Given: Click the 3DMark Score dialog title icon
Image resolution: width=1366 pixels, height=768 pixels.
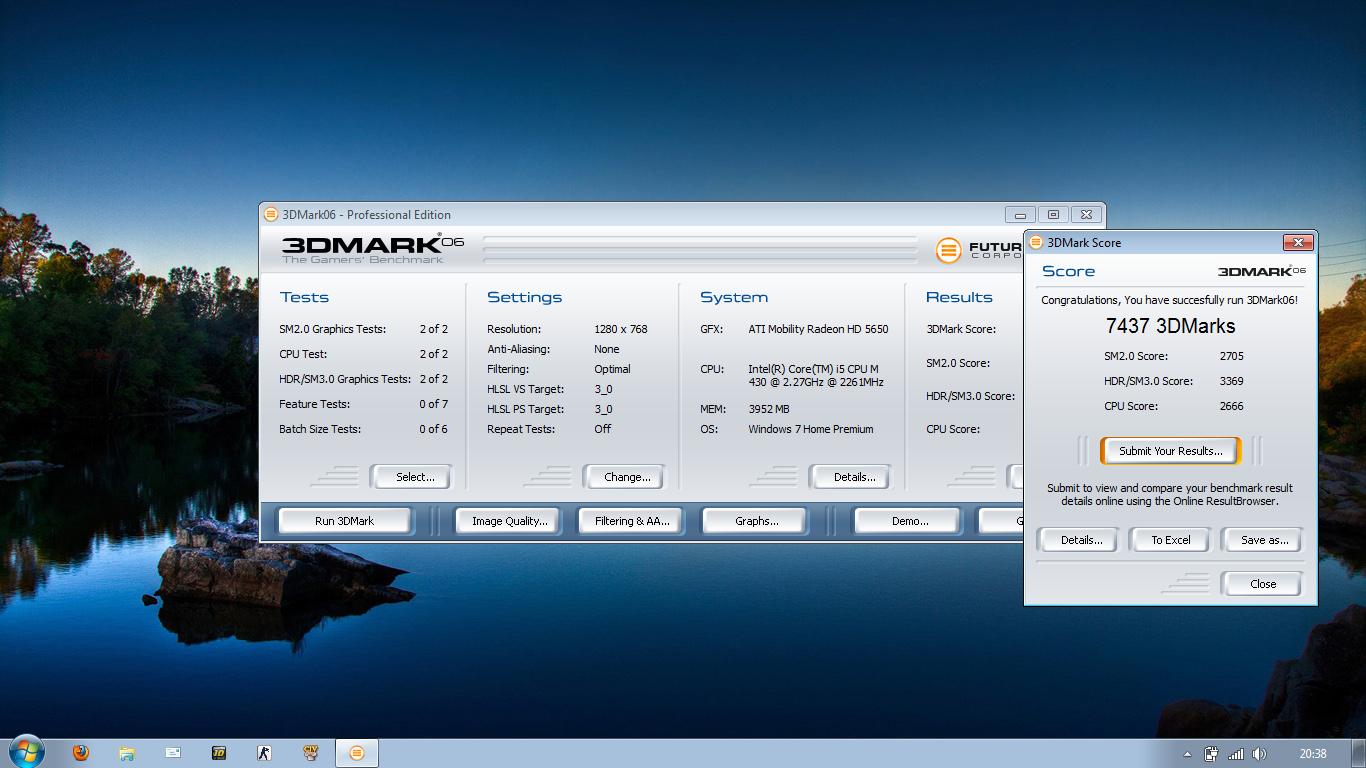Looking at the screenshot, I should 1036,242.
